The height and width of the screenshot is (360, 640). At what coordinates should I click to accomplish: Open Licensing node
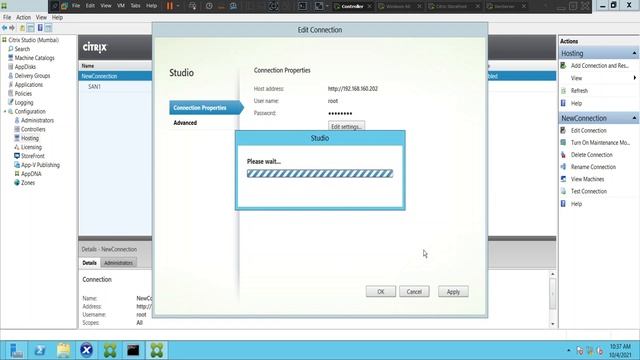pyautogui.click(x=31, y=147)
